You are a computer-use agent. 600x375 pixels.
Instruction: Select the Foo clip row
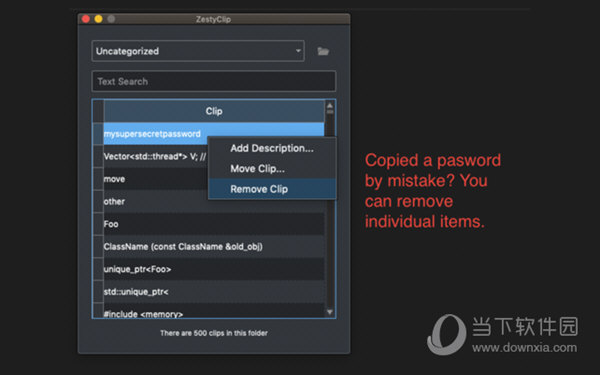(214, 224)
